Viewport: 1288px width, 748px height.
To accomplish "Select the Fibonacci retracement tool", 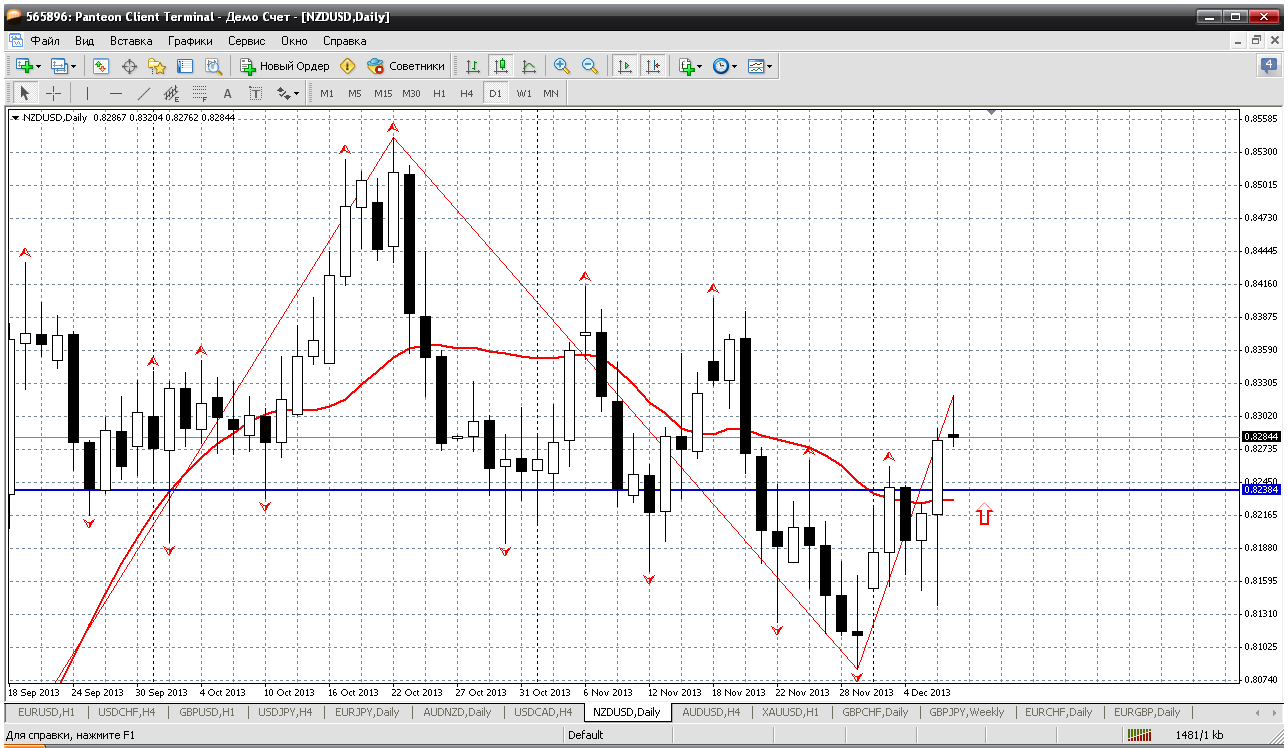I will coord(199,93).
